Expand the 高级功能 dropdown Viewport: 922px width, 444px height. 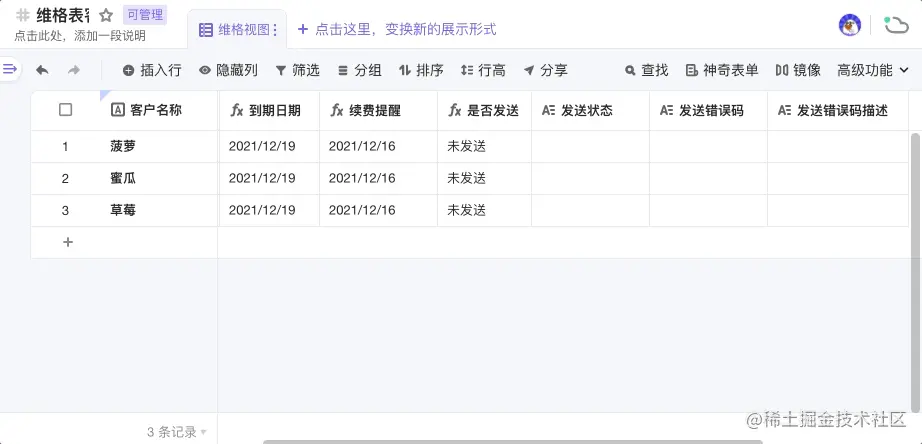pyautogui.click(x=873, y=71)
